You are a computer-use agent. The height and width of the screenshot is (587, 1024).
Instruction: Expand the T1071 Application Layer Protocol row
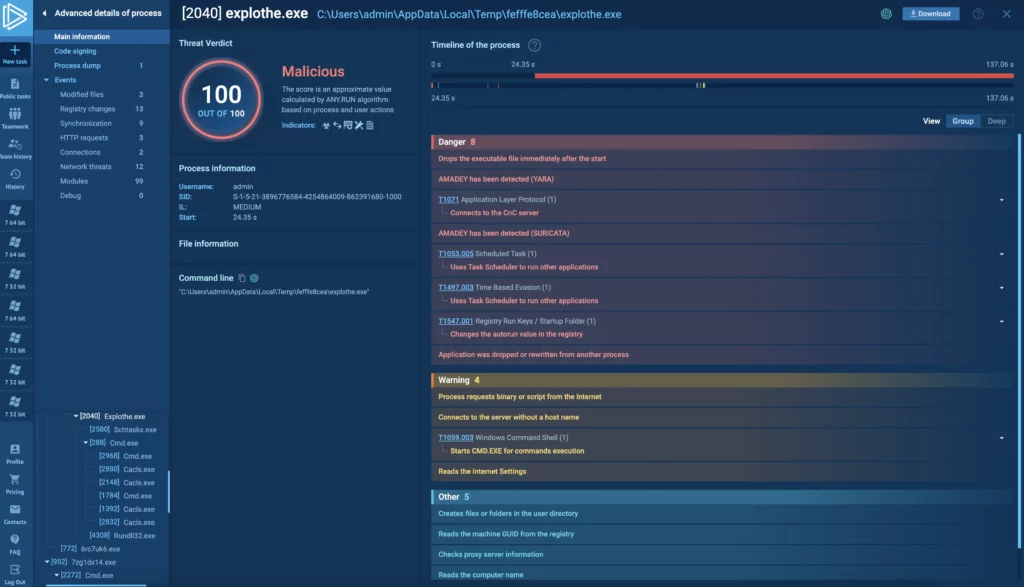(x=1001, y=200)
